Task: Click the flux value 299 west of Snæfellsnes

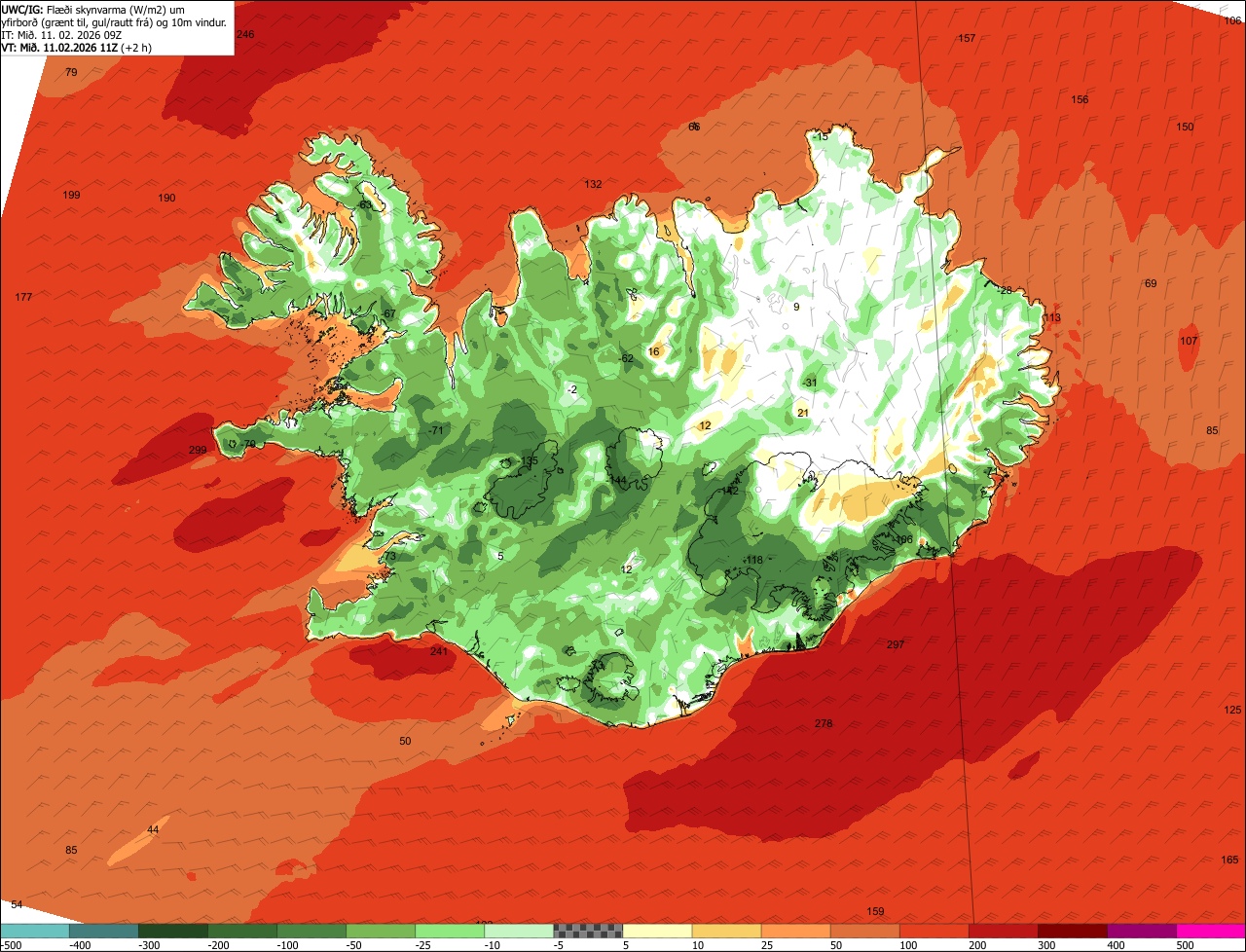Action: [198, 450]
